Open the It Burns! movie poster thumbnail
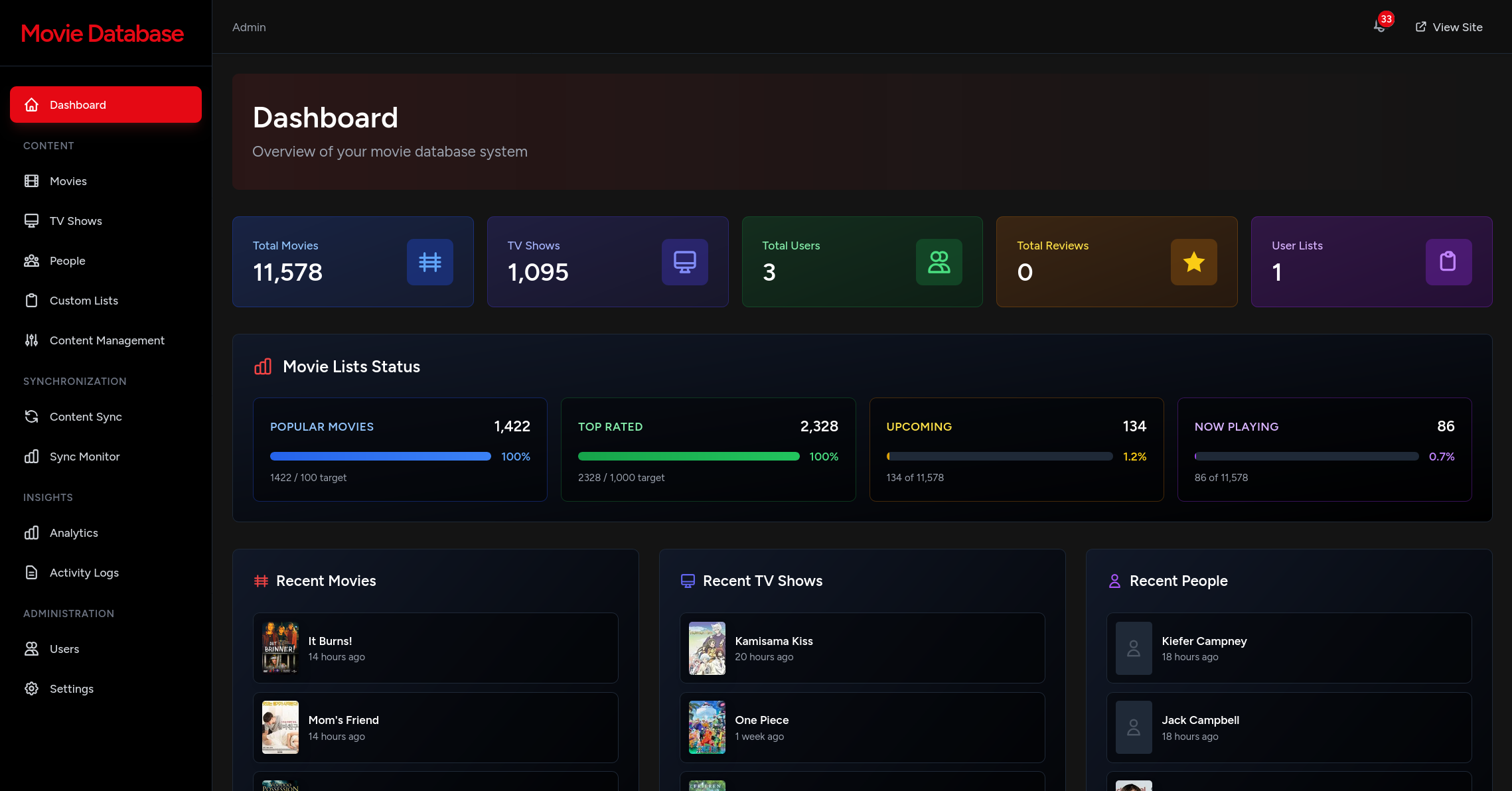Screen dimensions: 1512x791 [x=280, y=648]
